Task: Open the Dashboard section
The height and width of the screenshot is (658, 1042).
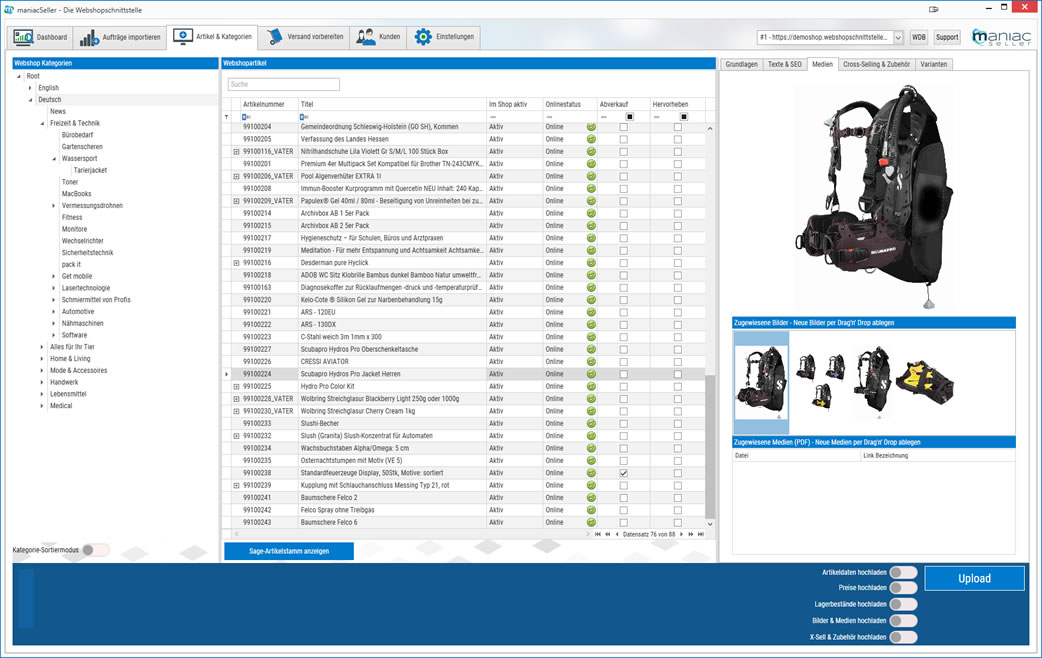Action: tap(41, 37)
